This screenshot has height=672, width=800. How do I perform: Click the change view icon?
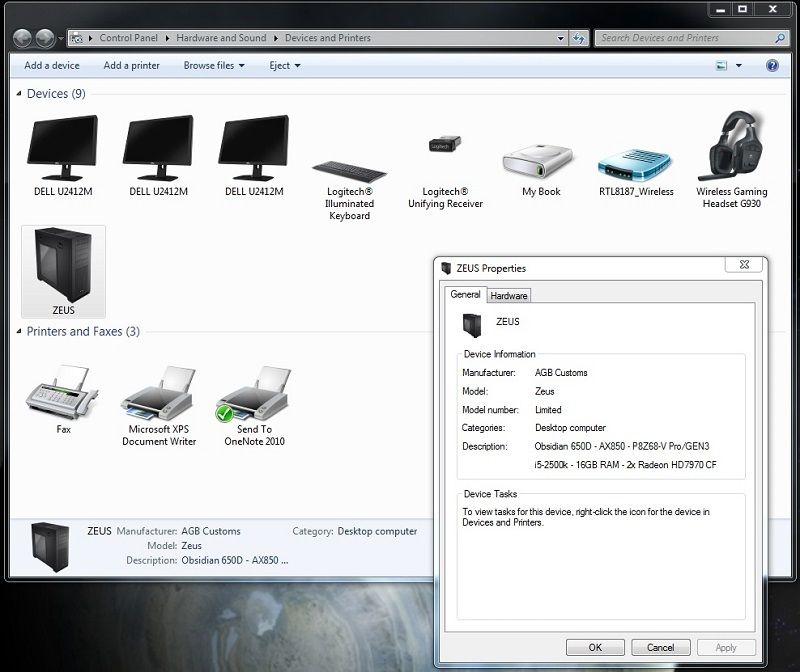(x=721, y=65)
